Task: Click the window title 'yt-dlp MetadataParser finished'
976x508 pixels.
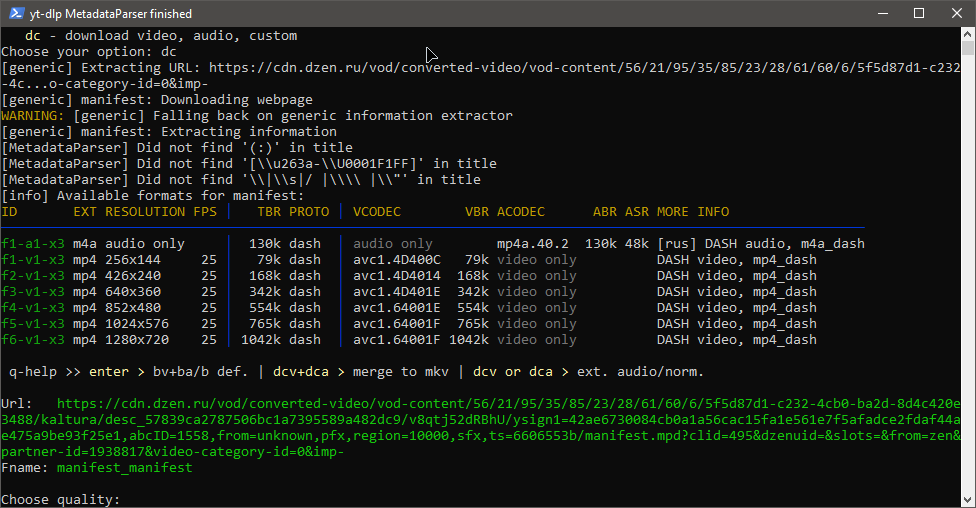Action: [111, 13]
